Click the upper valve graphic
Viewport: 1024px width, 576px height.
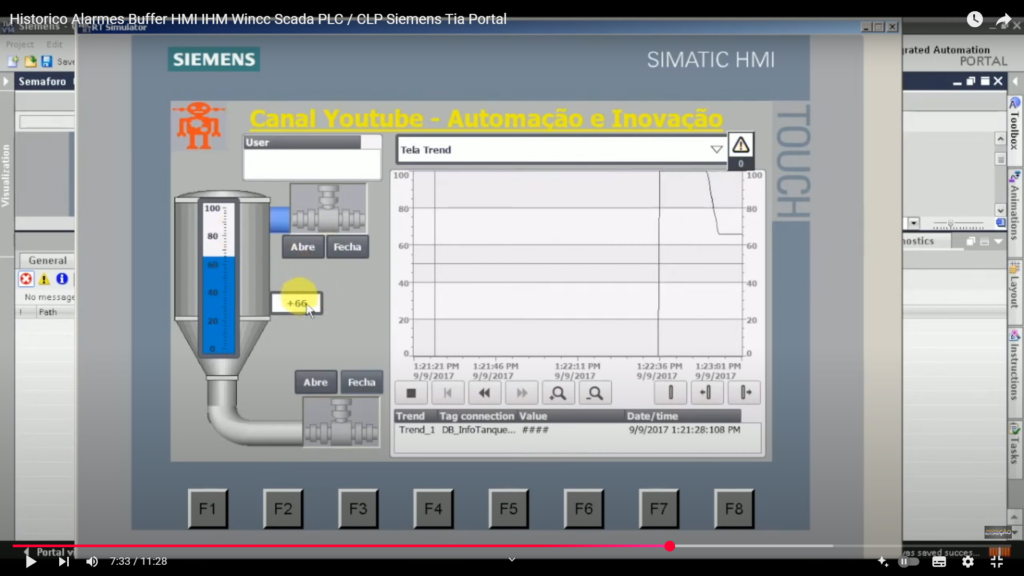coord(328,208)
